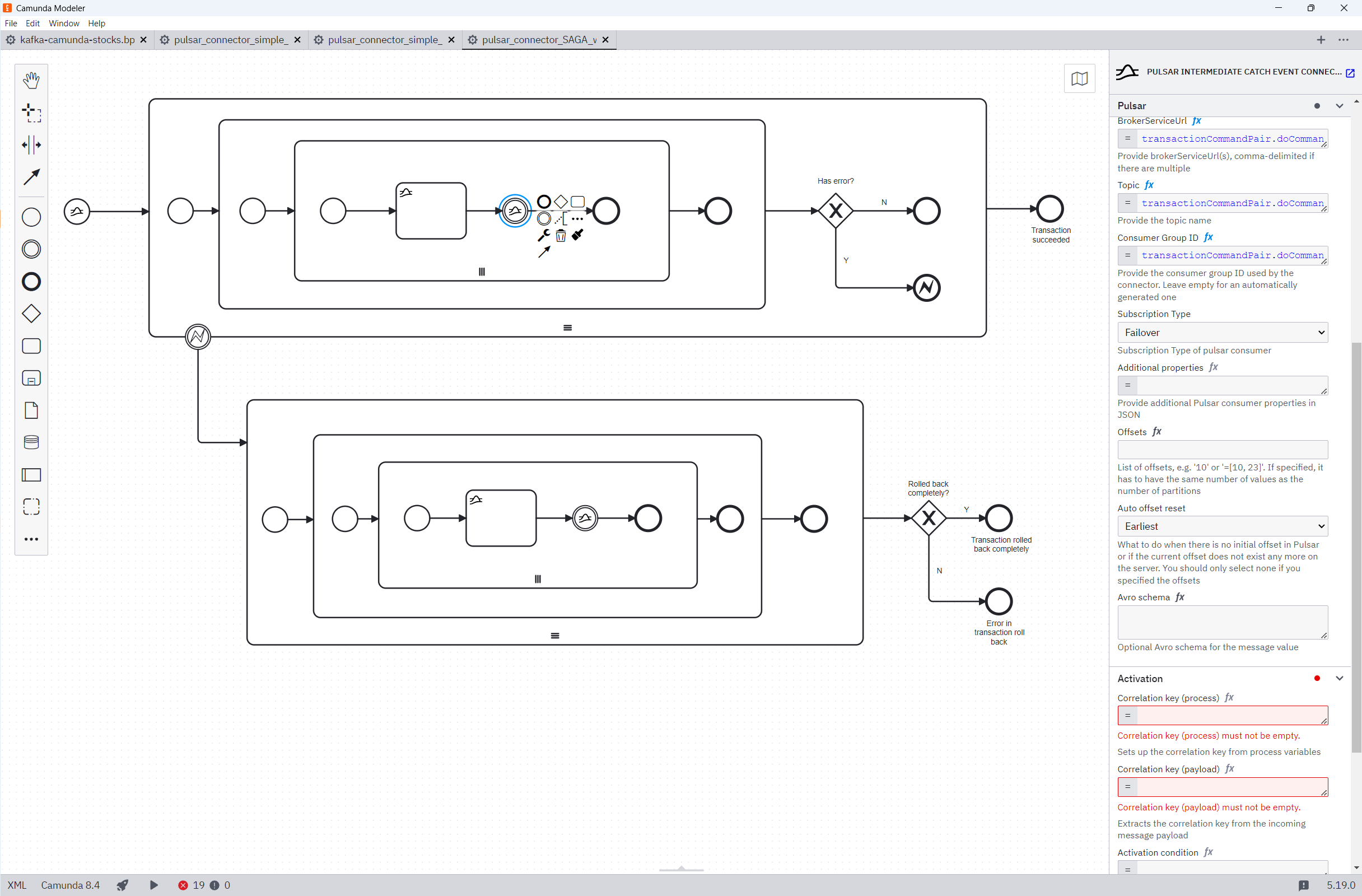This screenshot has height=896, width=1362.
Task: Create expanded sub-process from palette
Action: coord(31,378)
